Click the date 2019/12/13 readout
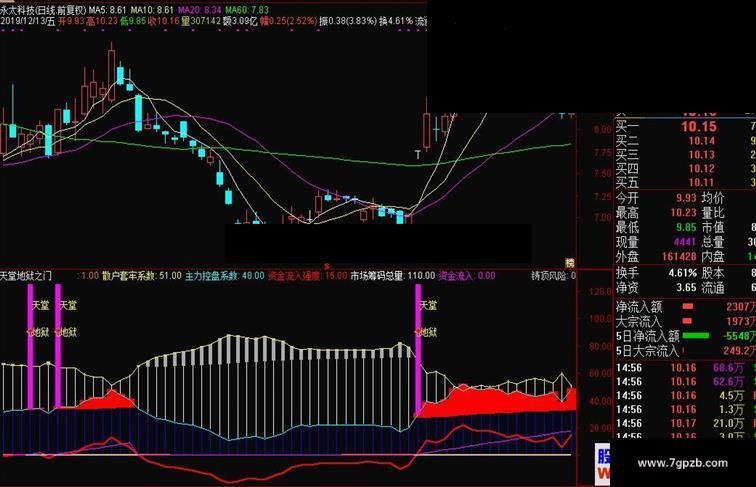Screen dimensions: 756x487 (28, 21)
